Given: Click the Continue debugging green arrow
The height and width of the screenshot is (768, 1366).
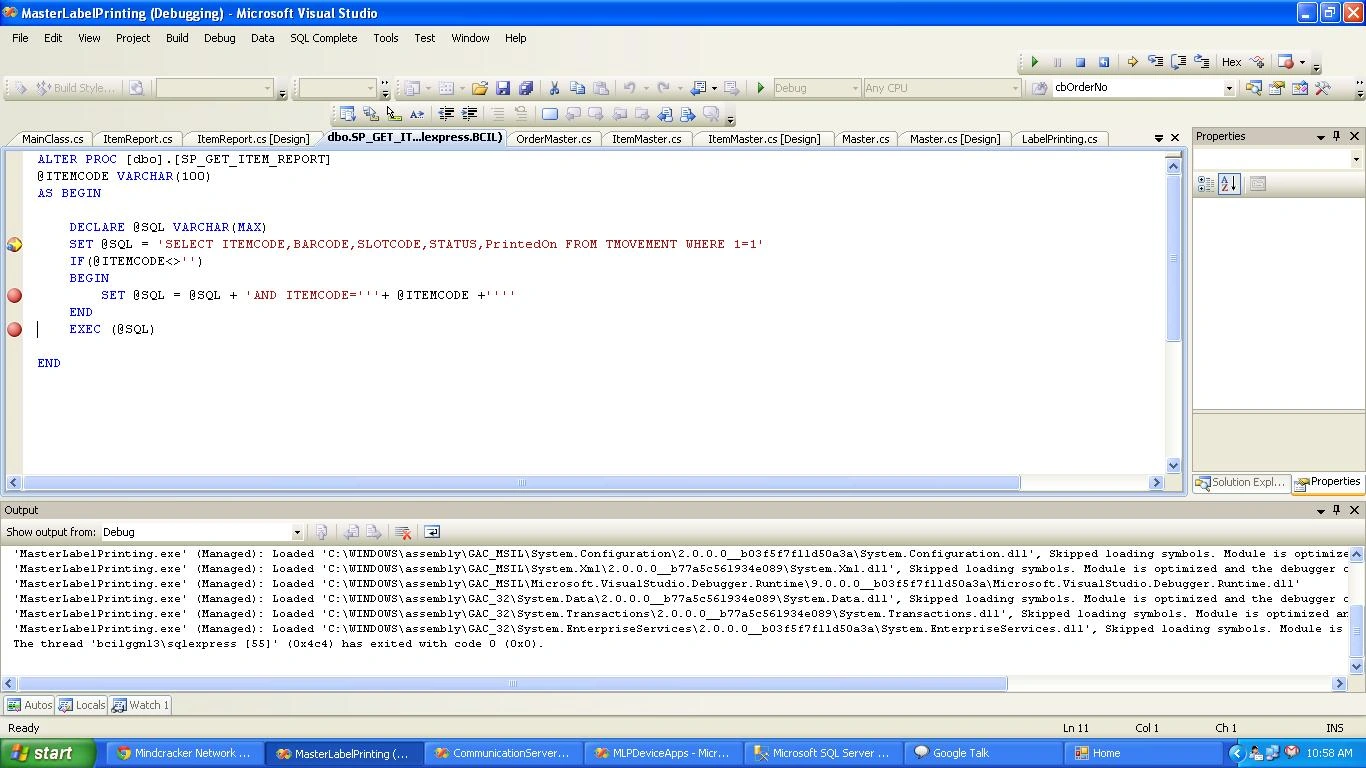Looking at the screenshot, I should (1035, 62).
